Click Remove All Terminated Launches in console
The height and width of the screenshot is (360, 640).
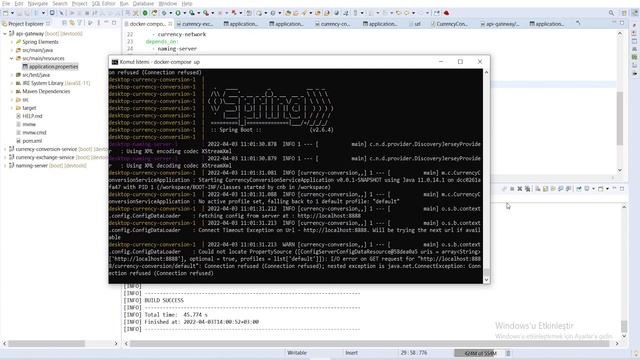point(527,189)
